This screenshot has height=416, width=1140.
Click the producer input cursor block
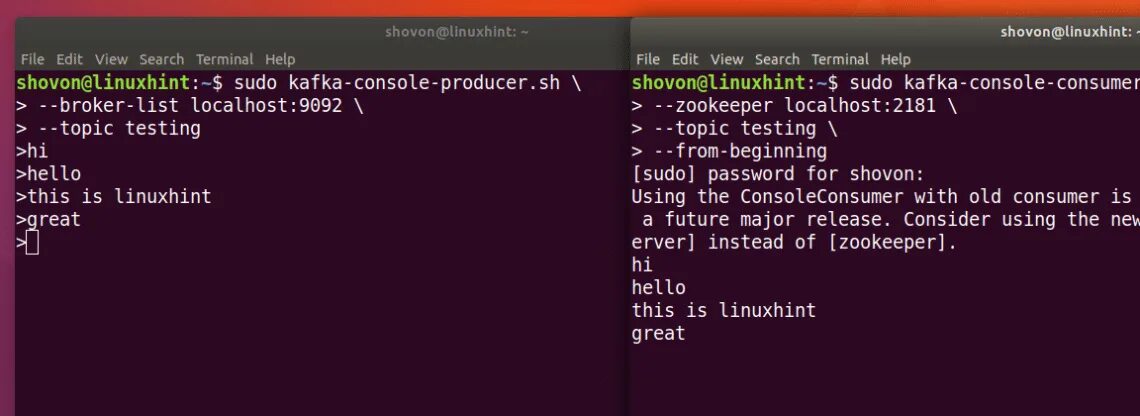tap(33, 242)
